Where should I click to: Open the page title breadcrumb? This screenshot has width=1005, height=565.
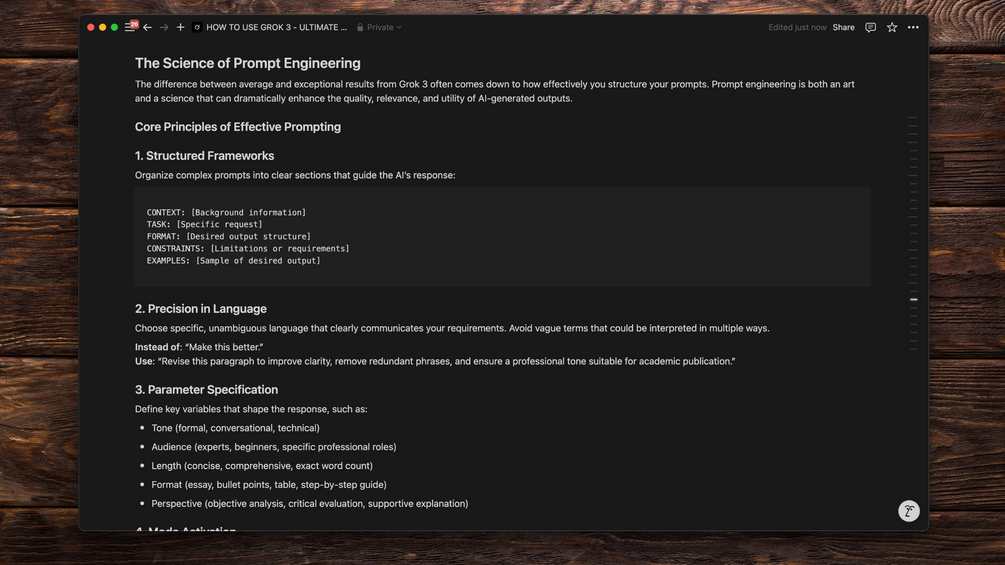point(276,27)
